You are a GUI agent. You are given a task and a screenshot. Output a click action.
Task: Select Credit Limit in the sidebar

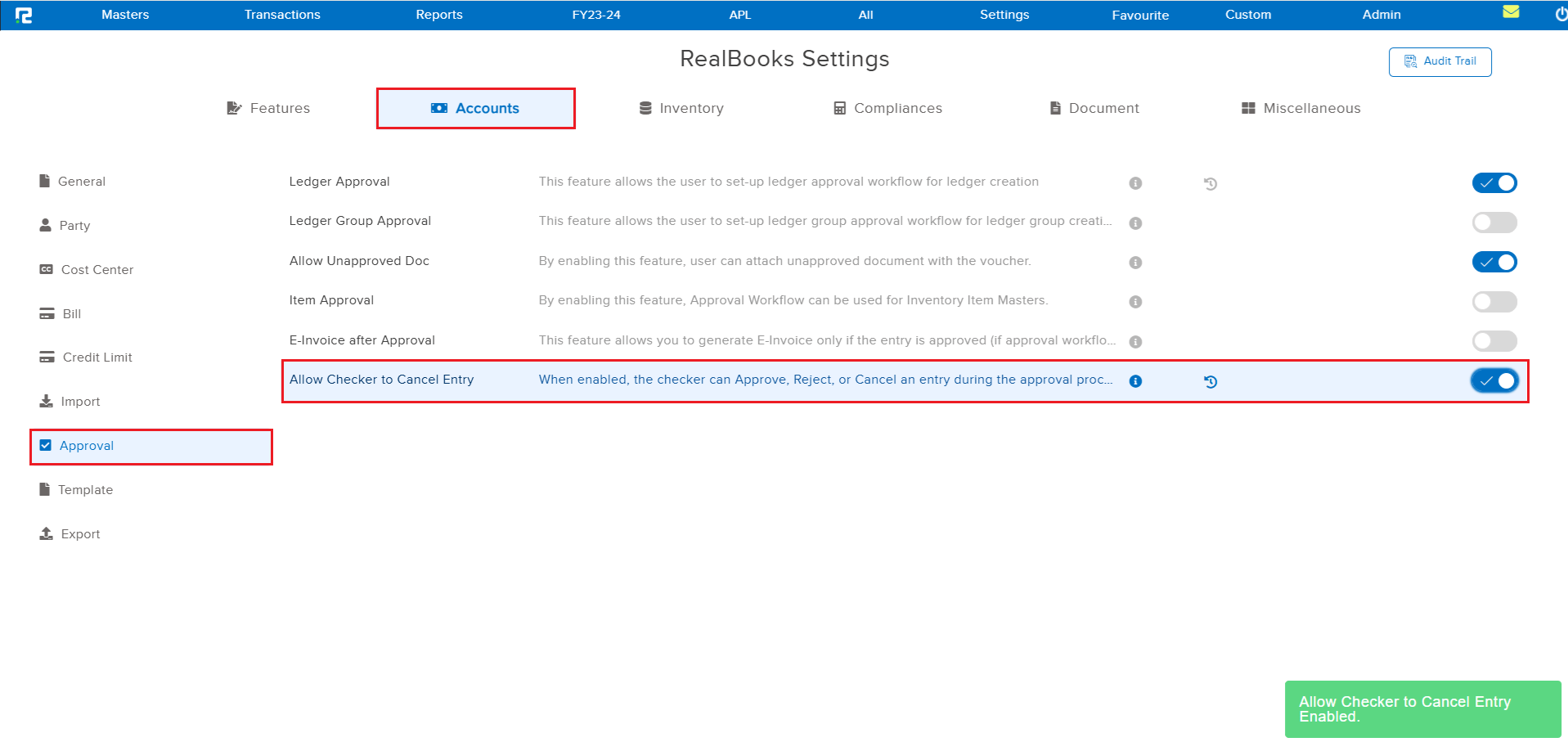click(85, 358)
